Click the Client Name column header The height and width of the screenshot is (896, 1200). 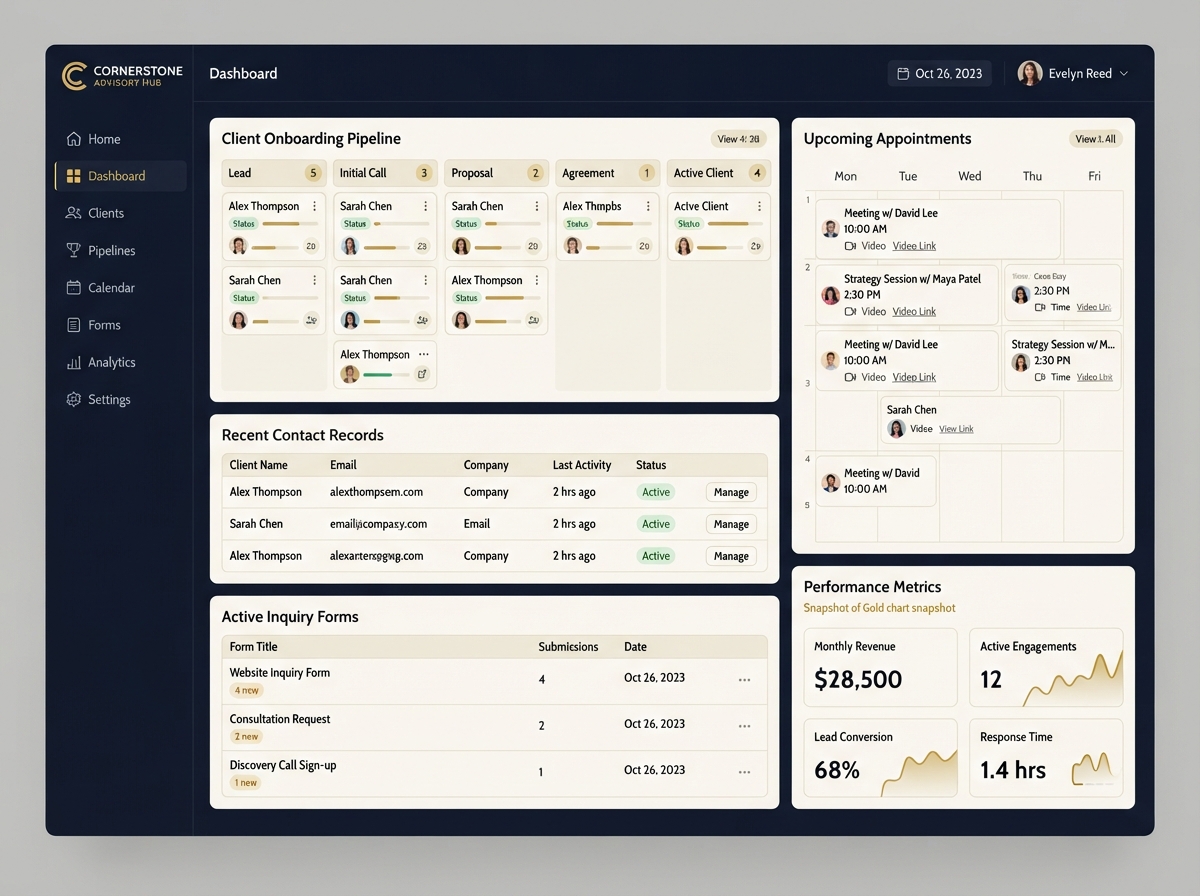point(258,465)
